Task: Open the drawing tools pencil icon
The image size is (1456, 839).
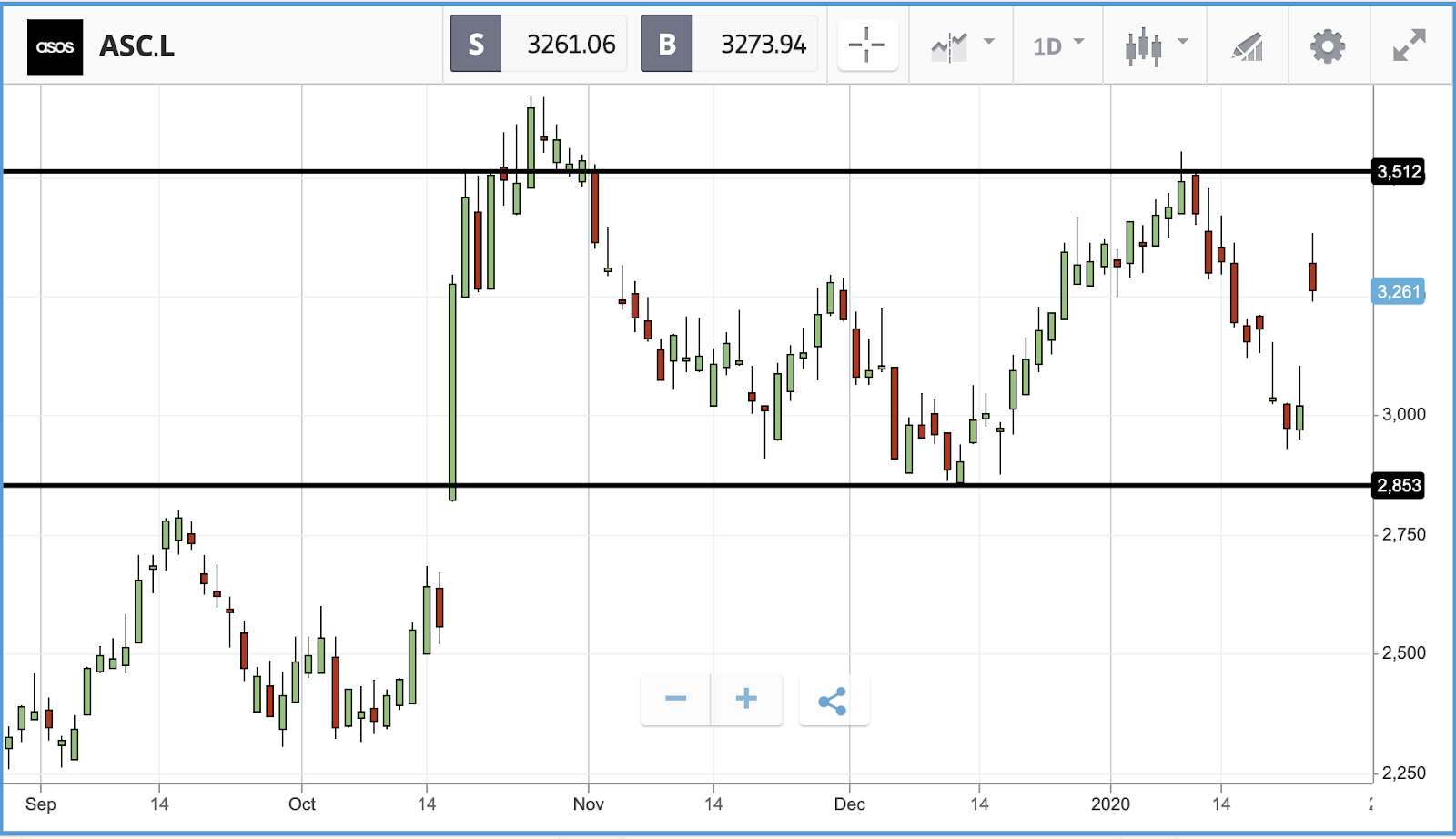Action: coord(1248,46)
